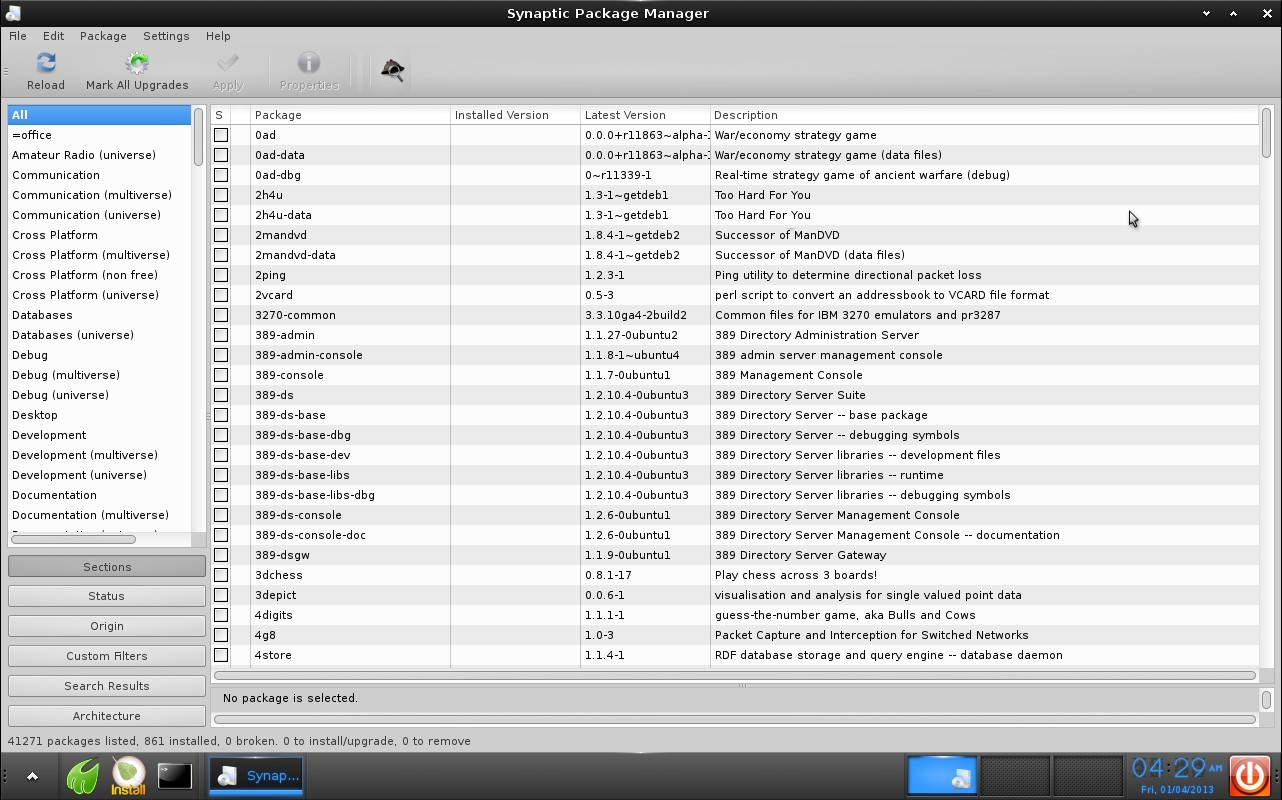This screenshot has width=1282, height=800.
Task: Open the Settings menu
Action: [166, 36]
